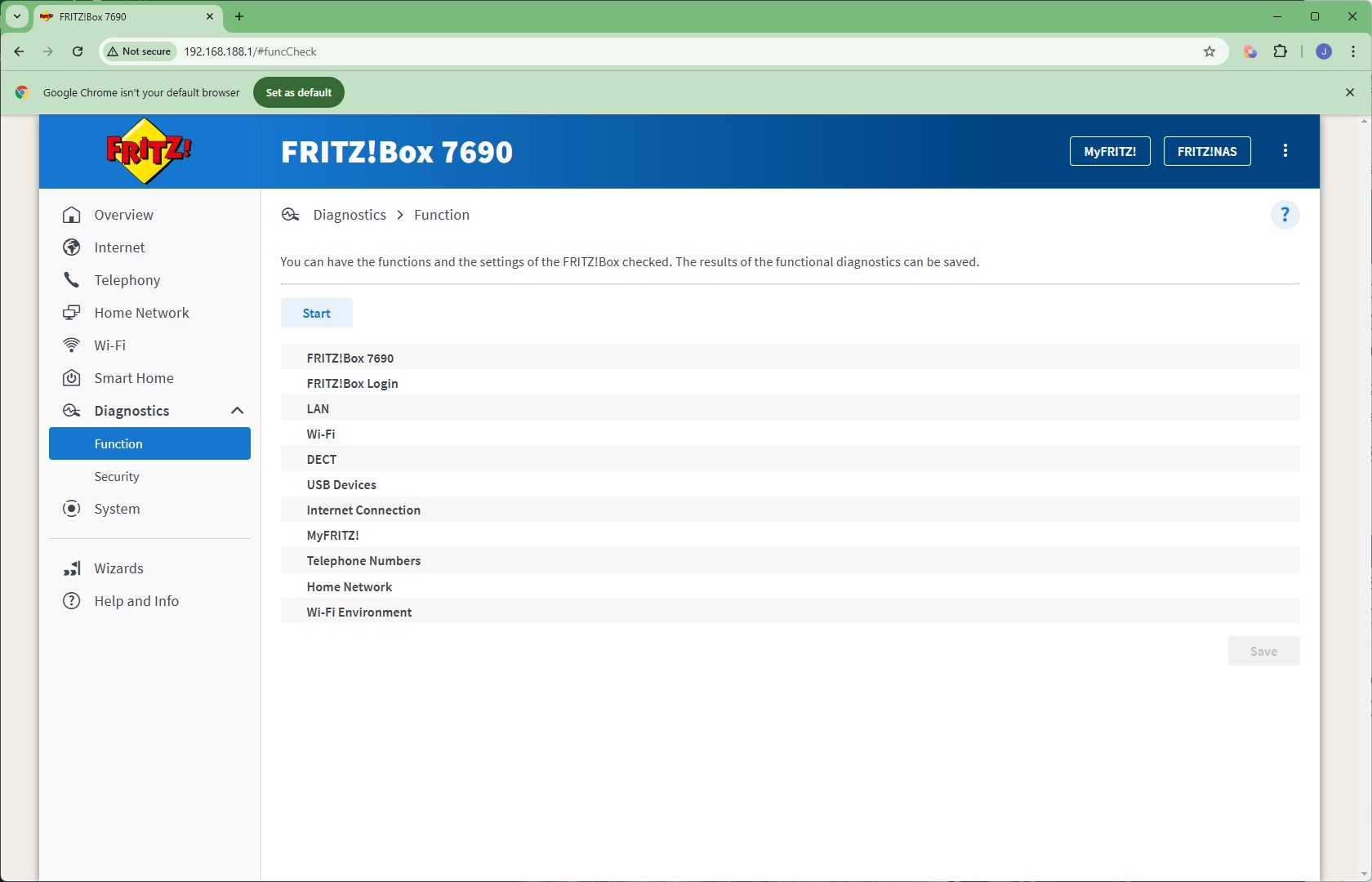1372x882 pixels.
Task: Click the Home Network devices icon
Action: pyautogui.click(x=72, y=313)
